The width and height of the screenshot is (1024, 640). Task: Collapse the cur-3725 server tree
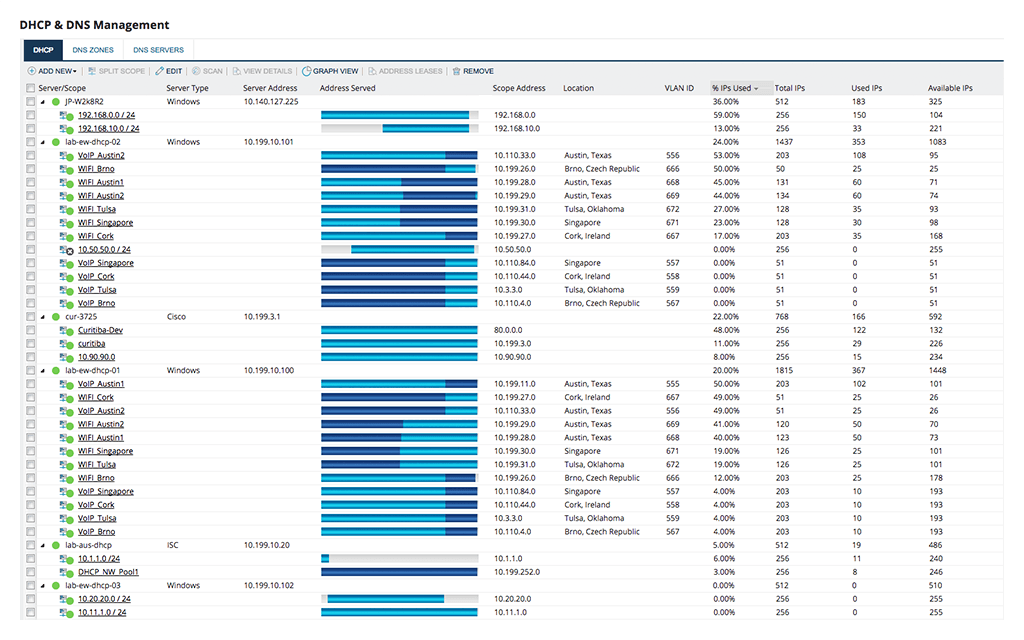(42, 317)
